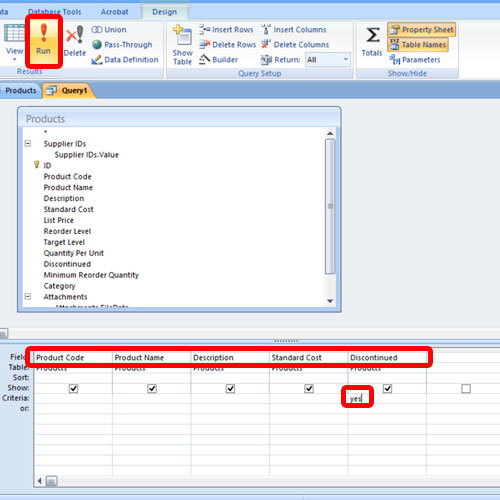Select Product Name in Products field list
Image resolution: width=500 pixels, height=500 pixels.
tap(68, 187)
